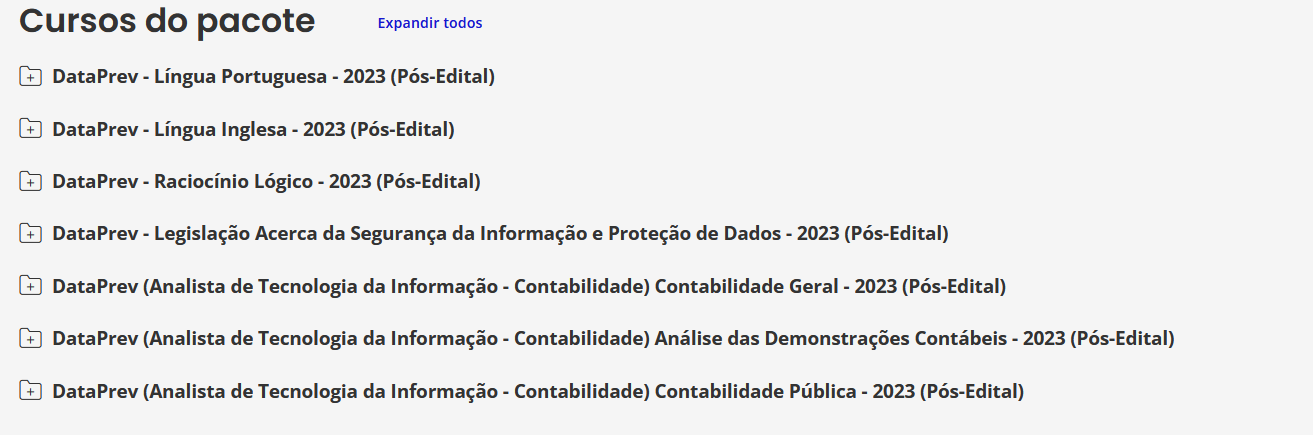This screenshot has height=435, width=1313.
Task: Open the Raciocínio Lógico 2023 course title
Action: point(266,181)
